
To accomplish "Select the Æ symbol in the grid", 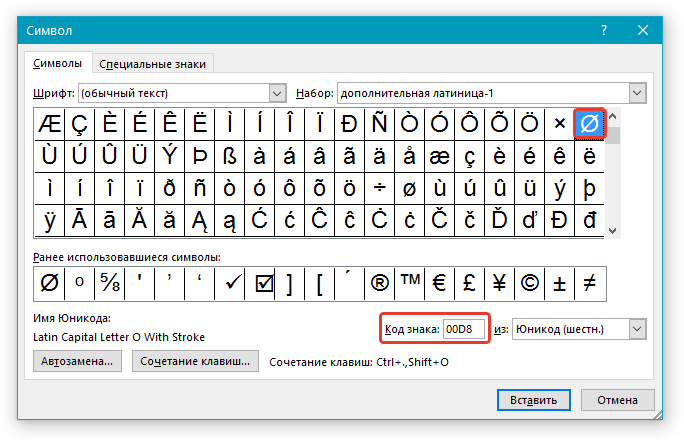I will (49, 124).
